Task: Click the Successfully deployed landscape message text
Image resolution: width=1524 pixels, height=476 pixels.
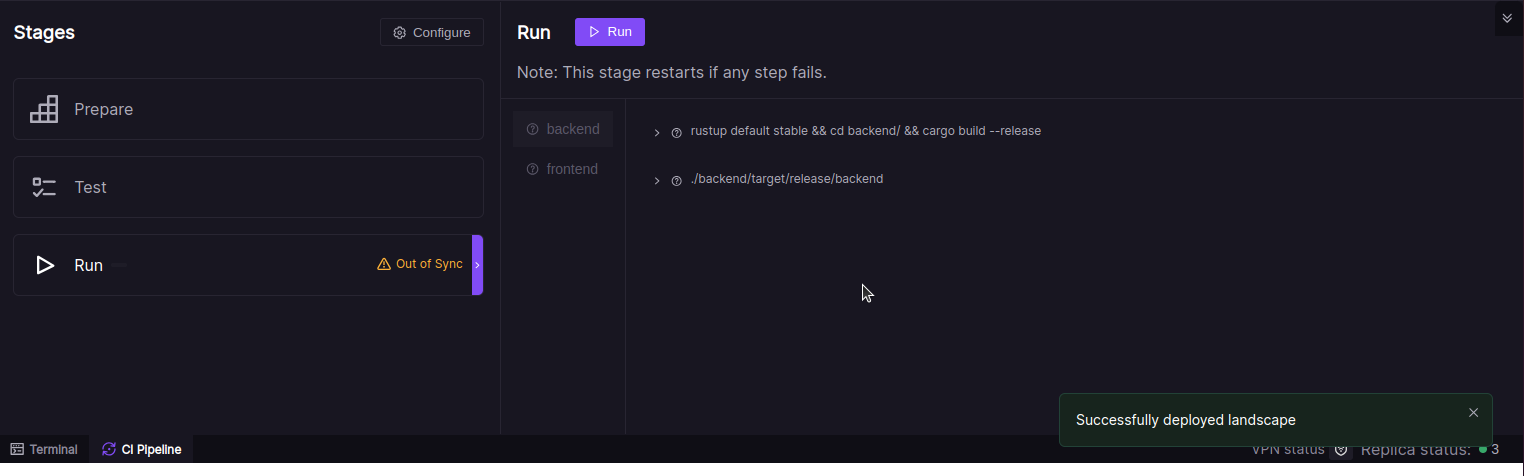Action: pyautogui.click(x=1185, y=420)
